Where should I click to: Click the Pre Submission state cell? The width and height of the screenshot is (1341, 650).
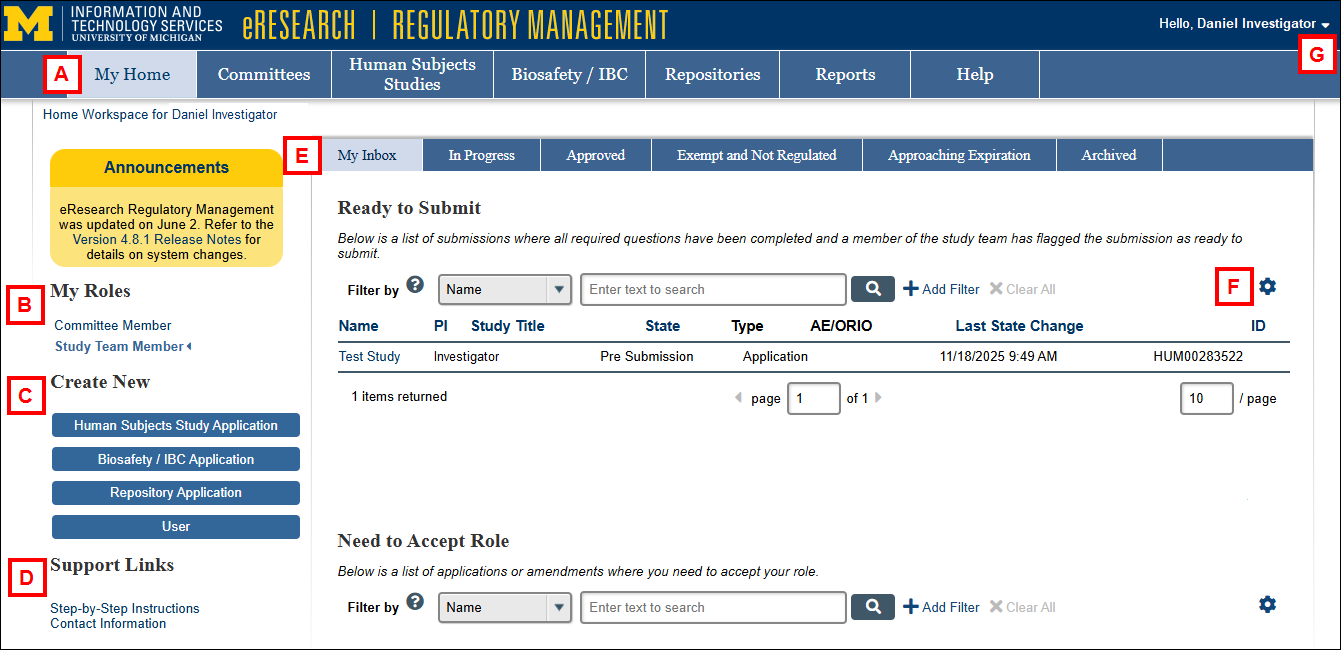[647, 356]
